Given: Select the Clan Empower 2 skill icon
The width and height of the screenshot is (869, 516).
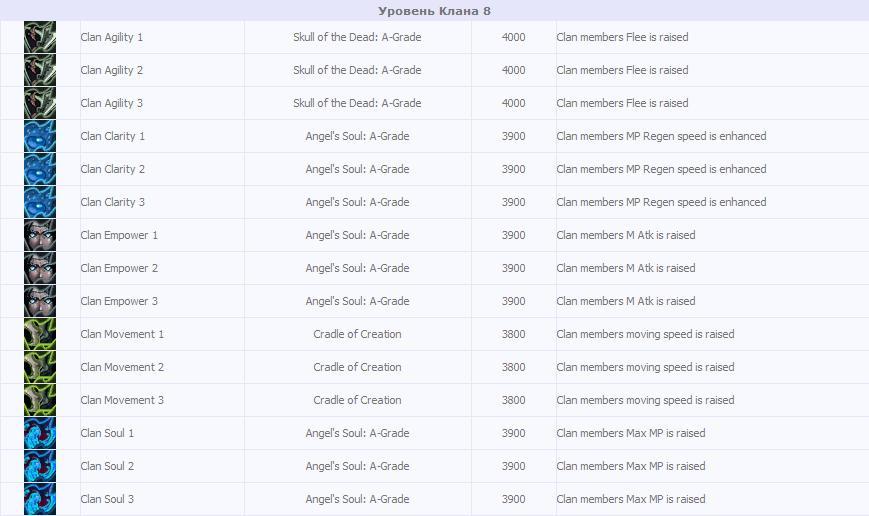Looking at the screenshot, I should (x=40, y=269).
